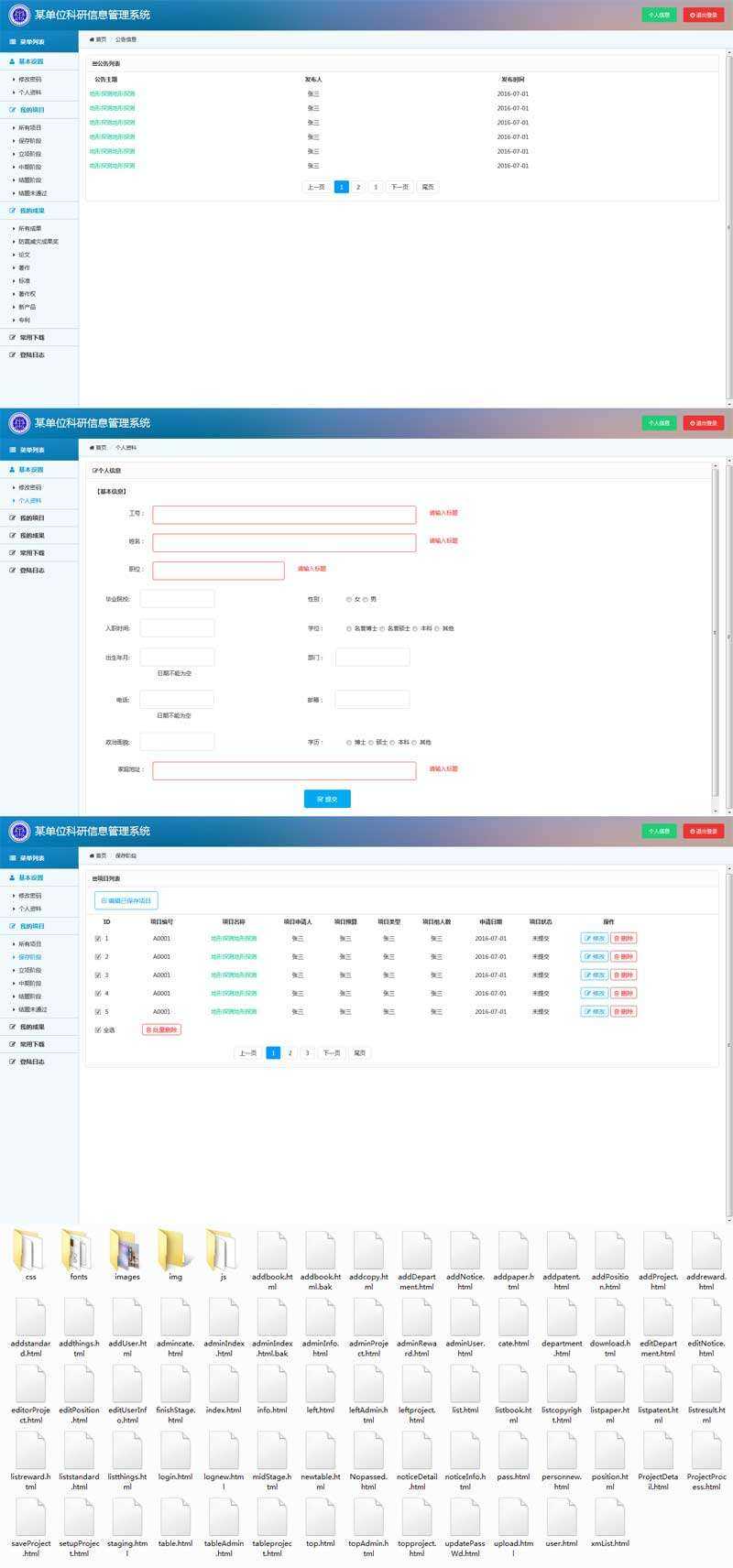Toggle the checkbox for project ID 1
This screenshot has height=1568, width=733.
click(x=98, y=938)
